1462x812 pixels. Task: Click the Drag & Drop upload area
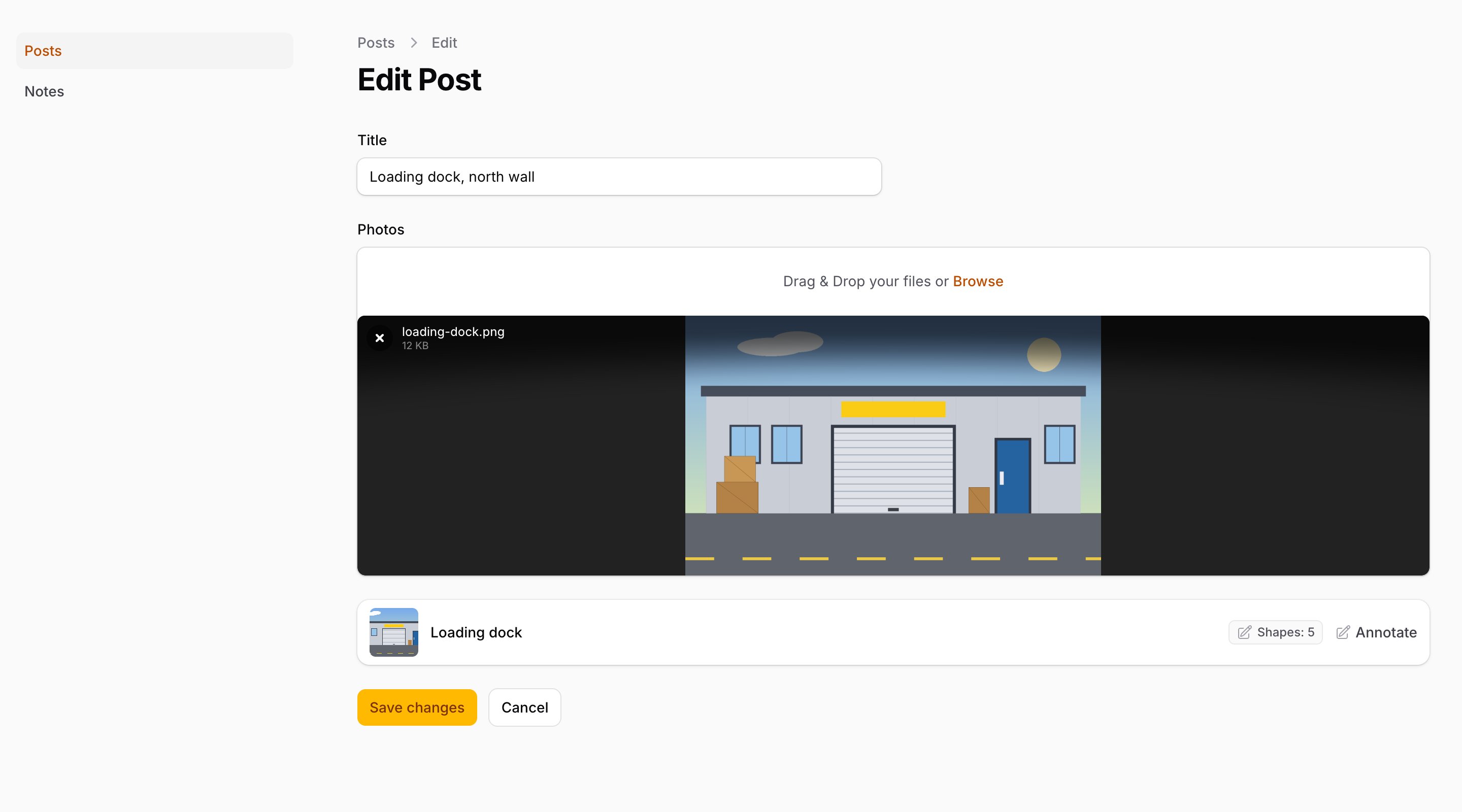click(893, 282)
